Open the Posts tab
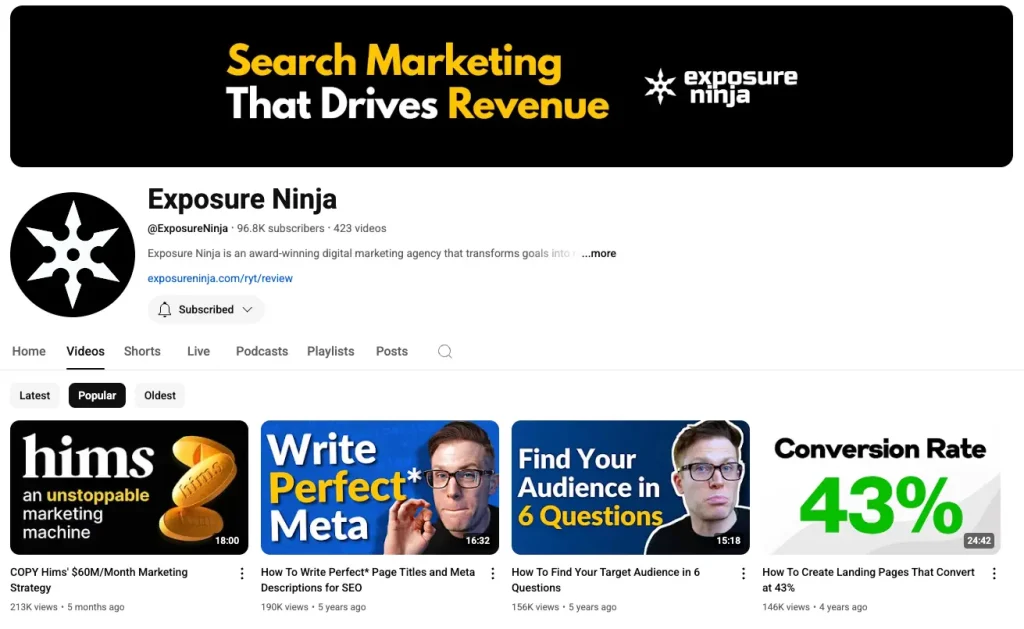1024x629 pixels. click(x=392, y=351)
